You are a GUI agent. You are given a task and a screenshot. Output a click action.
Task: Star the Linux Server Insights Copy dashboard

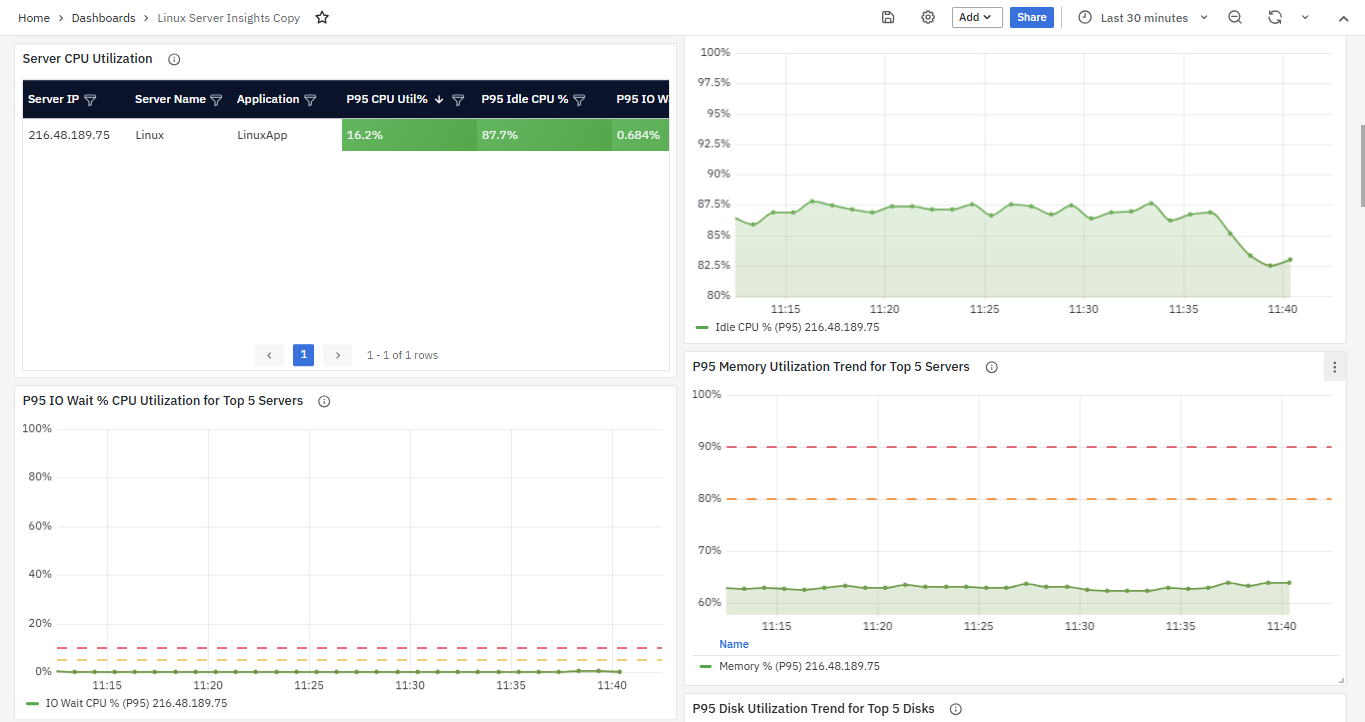(322, 18)
